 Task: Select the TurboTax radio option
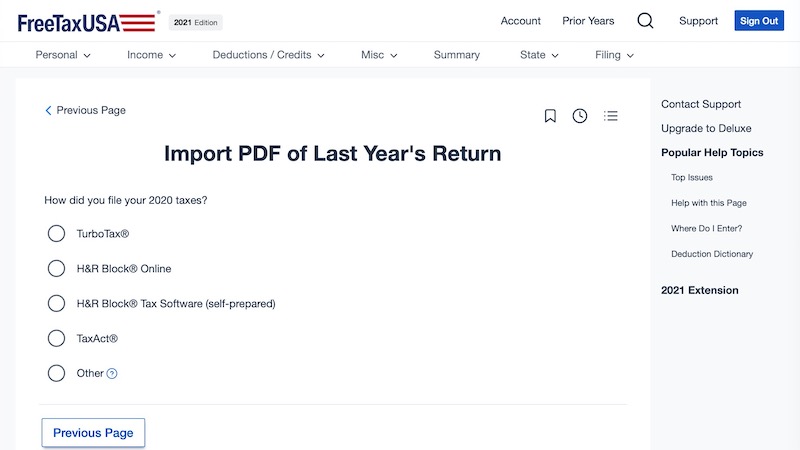click(x=56, y=234)
